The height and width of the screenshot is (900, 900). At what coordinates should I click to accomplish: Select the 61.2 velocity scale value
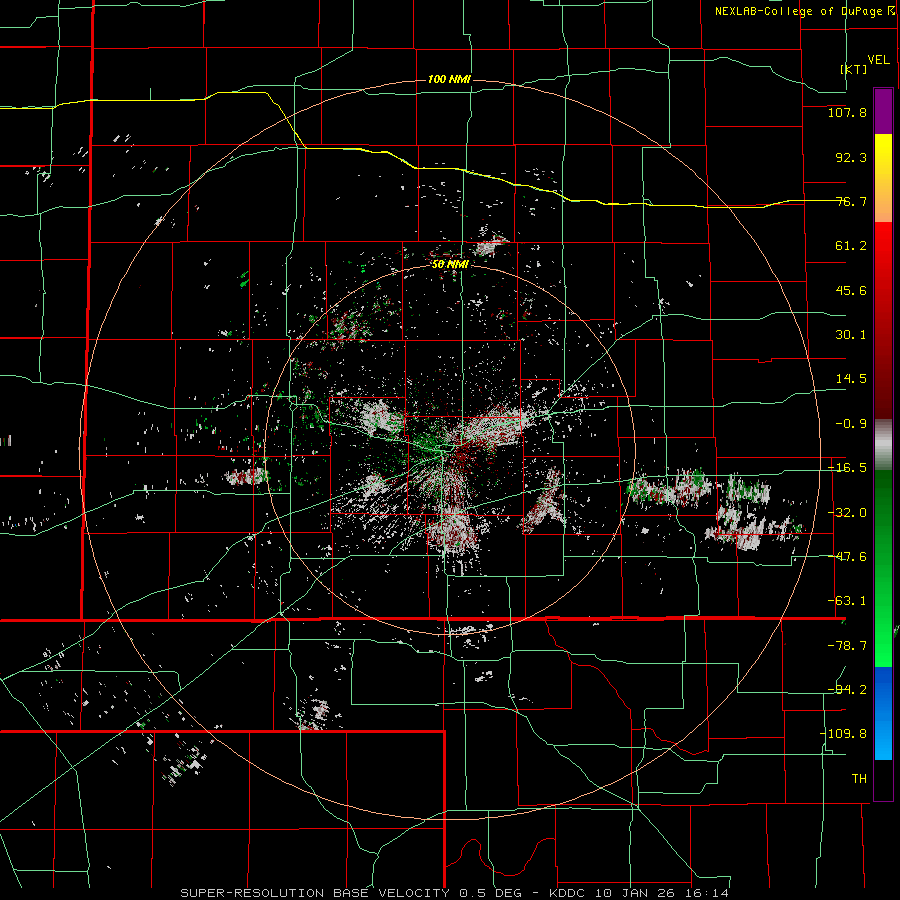(x=851, y=246)
